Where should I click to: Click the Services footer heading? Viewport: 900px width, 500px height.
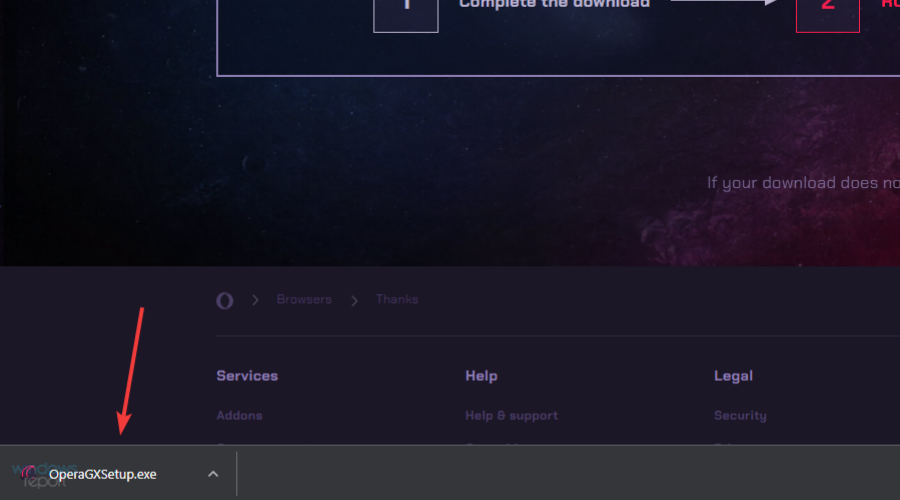tap(247, 375)
